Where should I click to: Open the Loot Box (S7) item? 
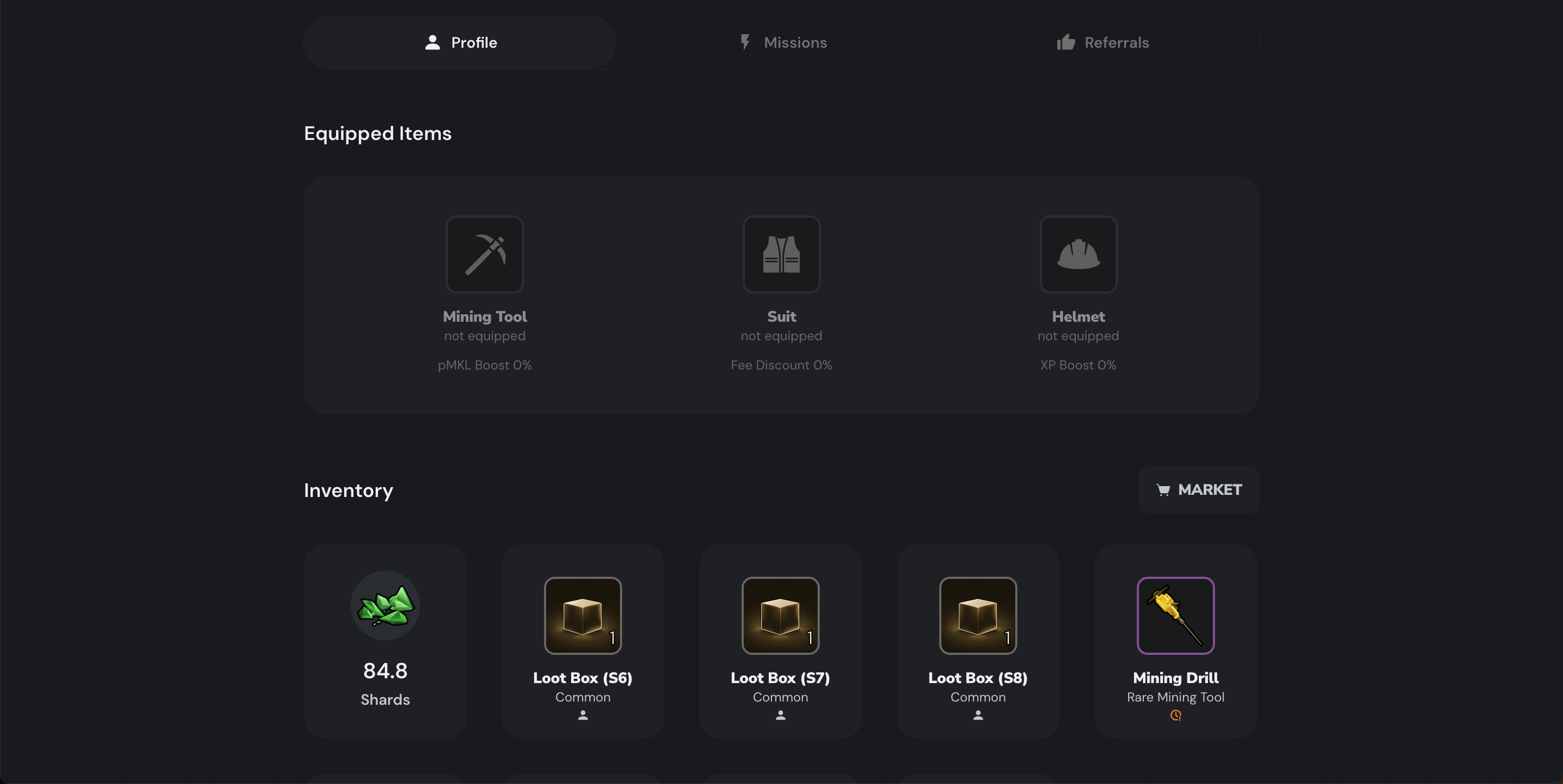780,615
